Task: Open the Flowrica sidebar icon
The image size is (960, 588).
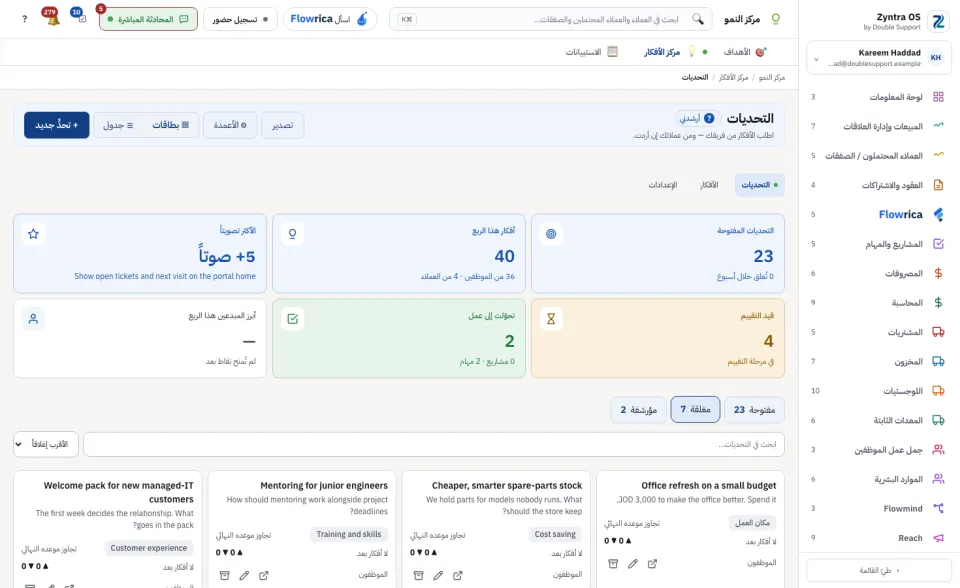Action: [x=938, y=214]
